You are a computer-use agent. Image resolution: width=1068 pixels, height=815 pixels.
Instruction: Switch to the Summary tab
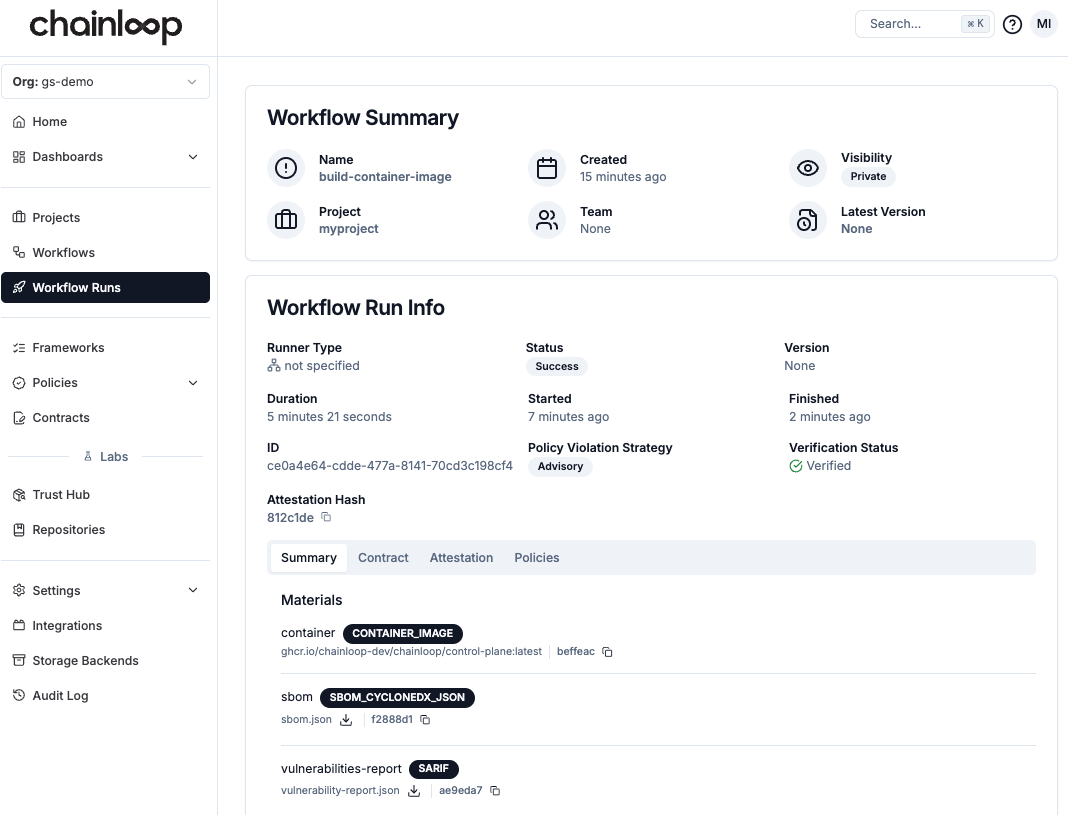pos(309,558)
